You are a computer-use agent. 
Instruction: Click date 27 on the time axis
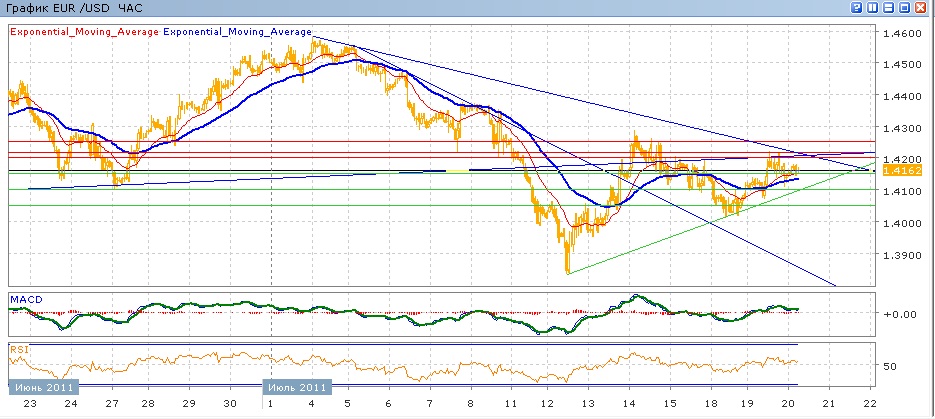[x=112, y=404]
